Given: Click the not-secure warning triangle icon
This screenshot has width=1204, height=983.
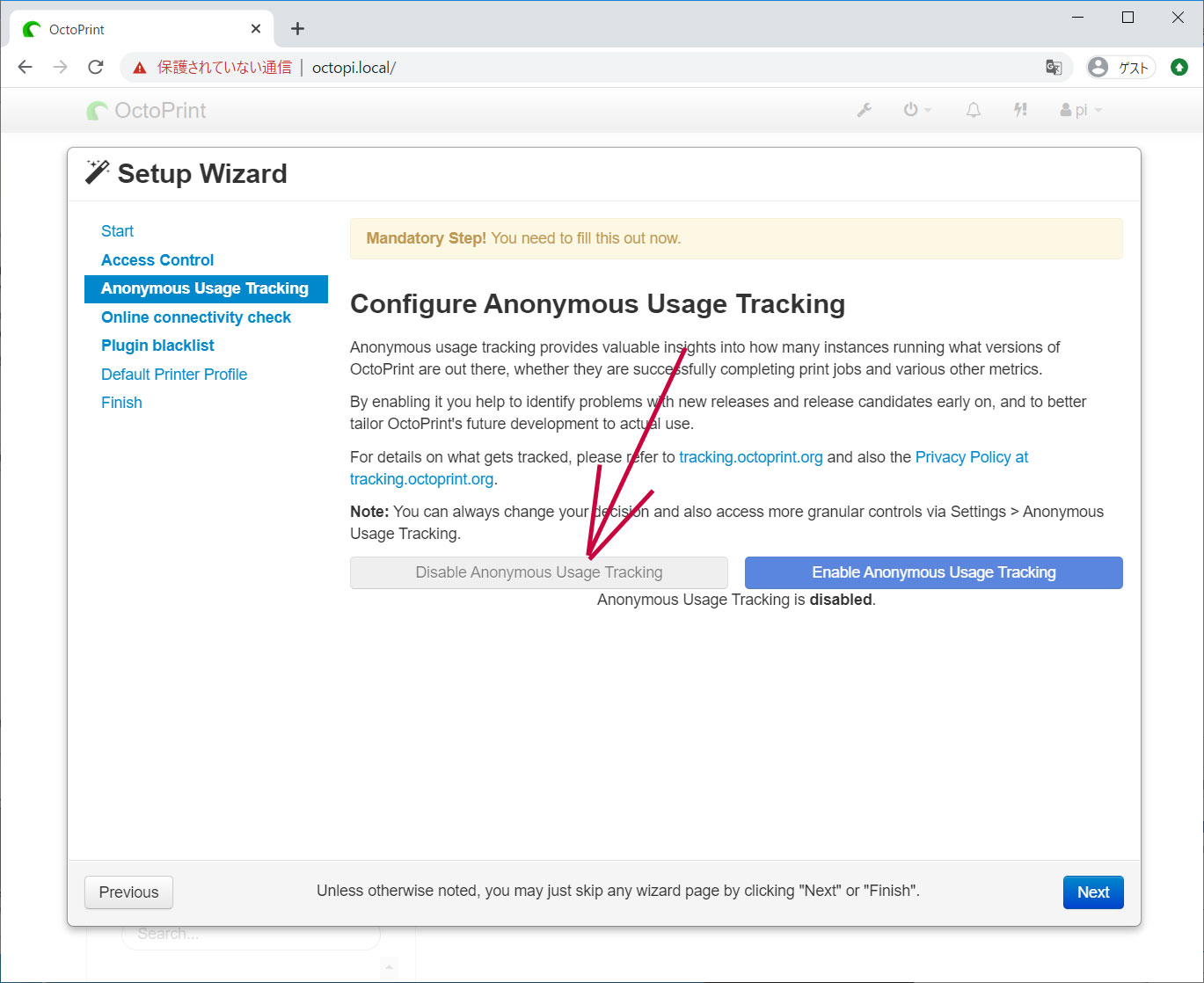Looking at the screenshot, I should (x=139, y=68).
